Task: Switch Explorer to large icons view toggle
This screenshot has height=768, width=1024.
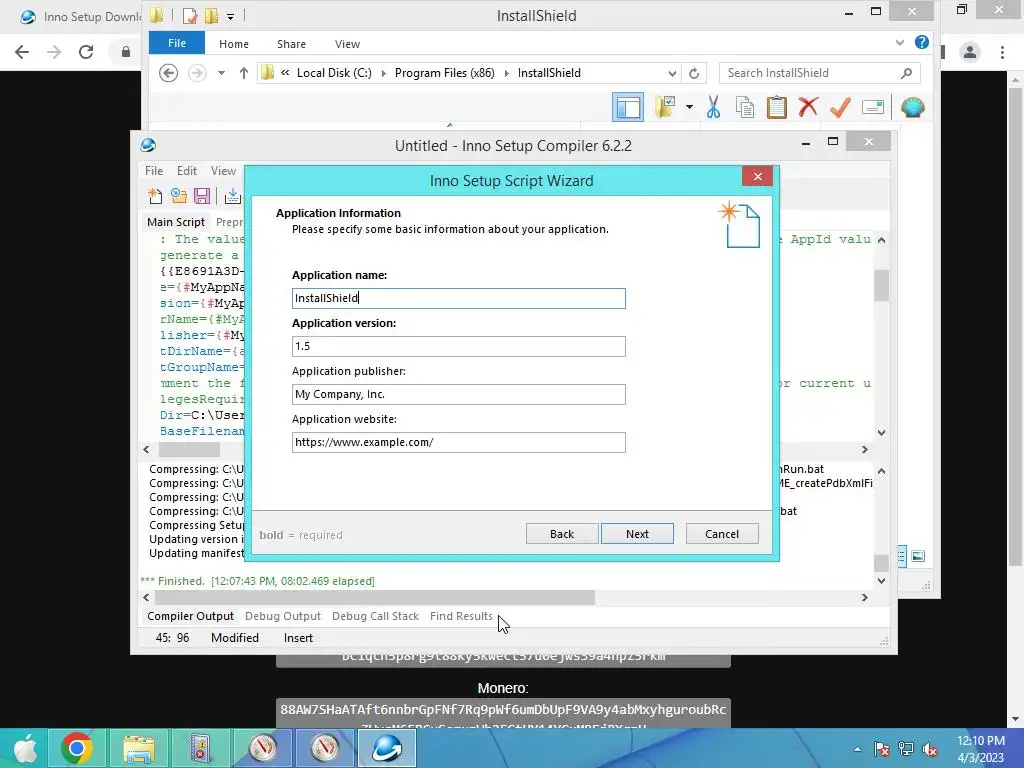Action: [918, 556]
